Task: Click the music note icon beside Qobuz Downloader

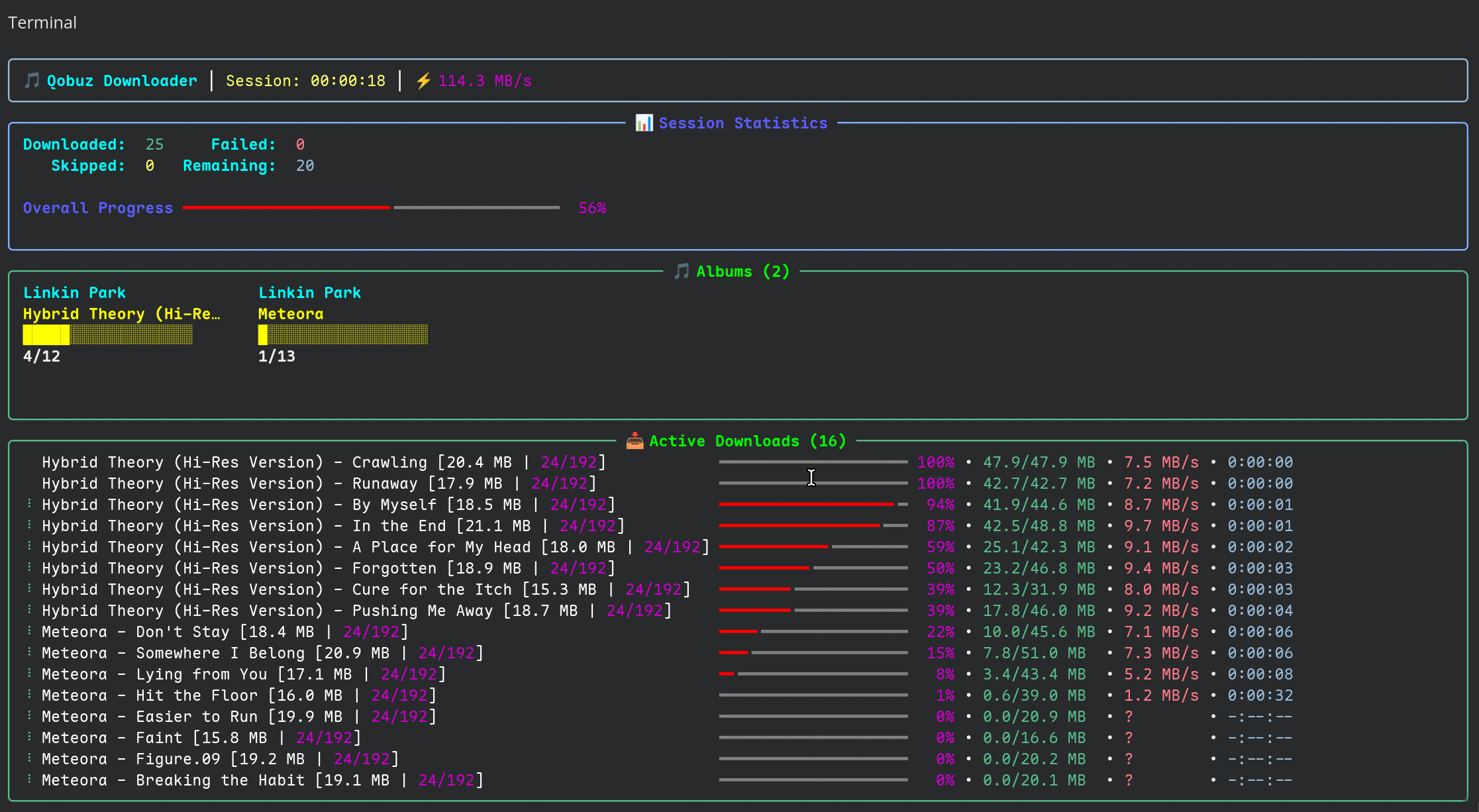Action: [x=30, y=80]
